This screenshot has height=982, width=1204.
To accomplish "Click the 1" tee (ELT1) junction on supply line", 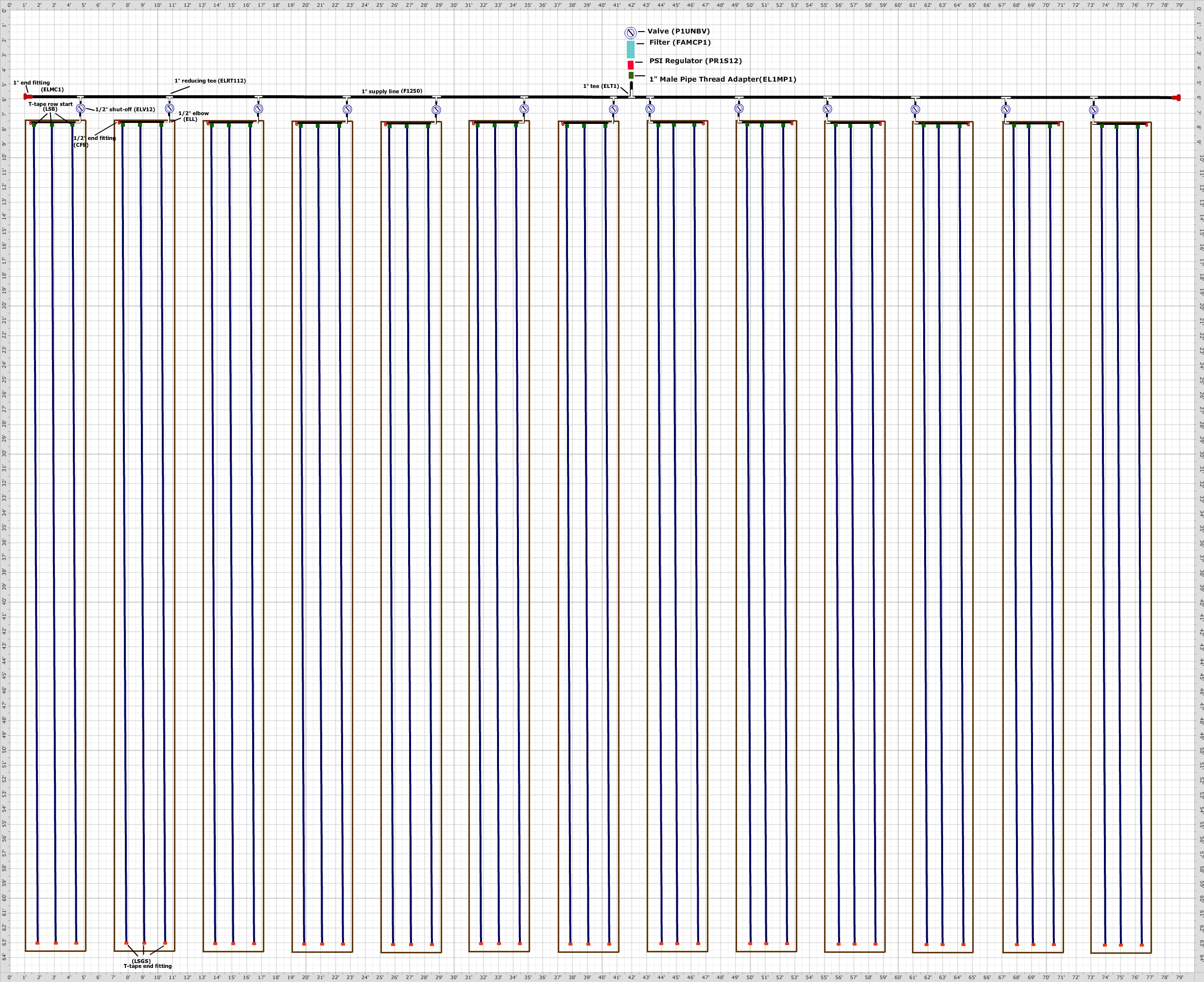I will pos(632,96).
